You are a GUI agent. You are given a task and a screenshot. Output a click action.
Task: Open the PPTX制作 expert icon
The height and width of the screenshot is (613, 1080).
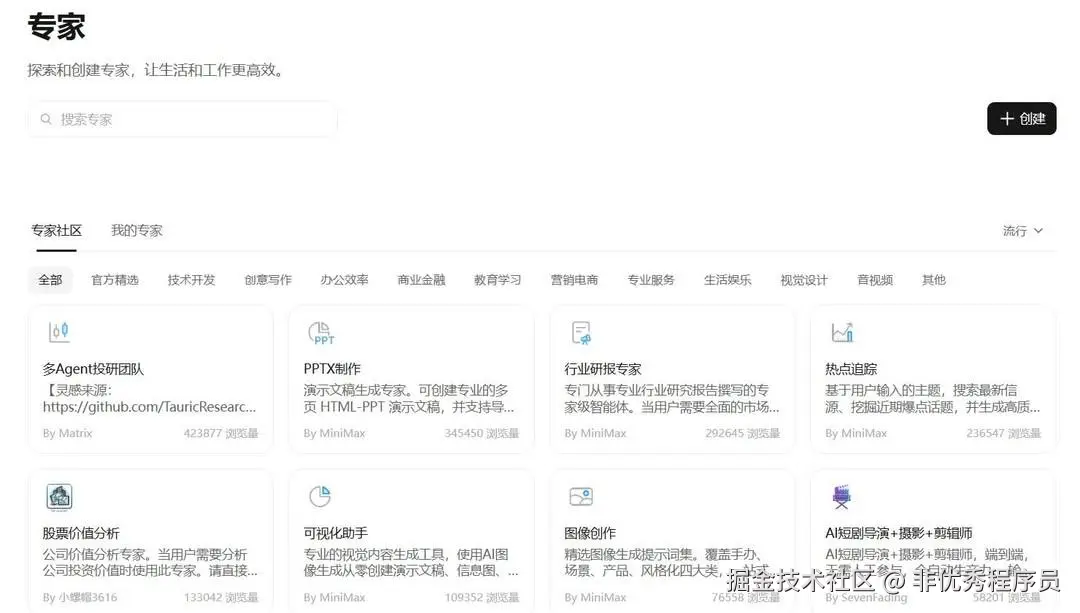coord(320,331)
